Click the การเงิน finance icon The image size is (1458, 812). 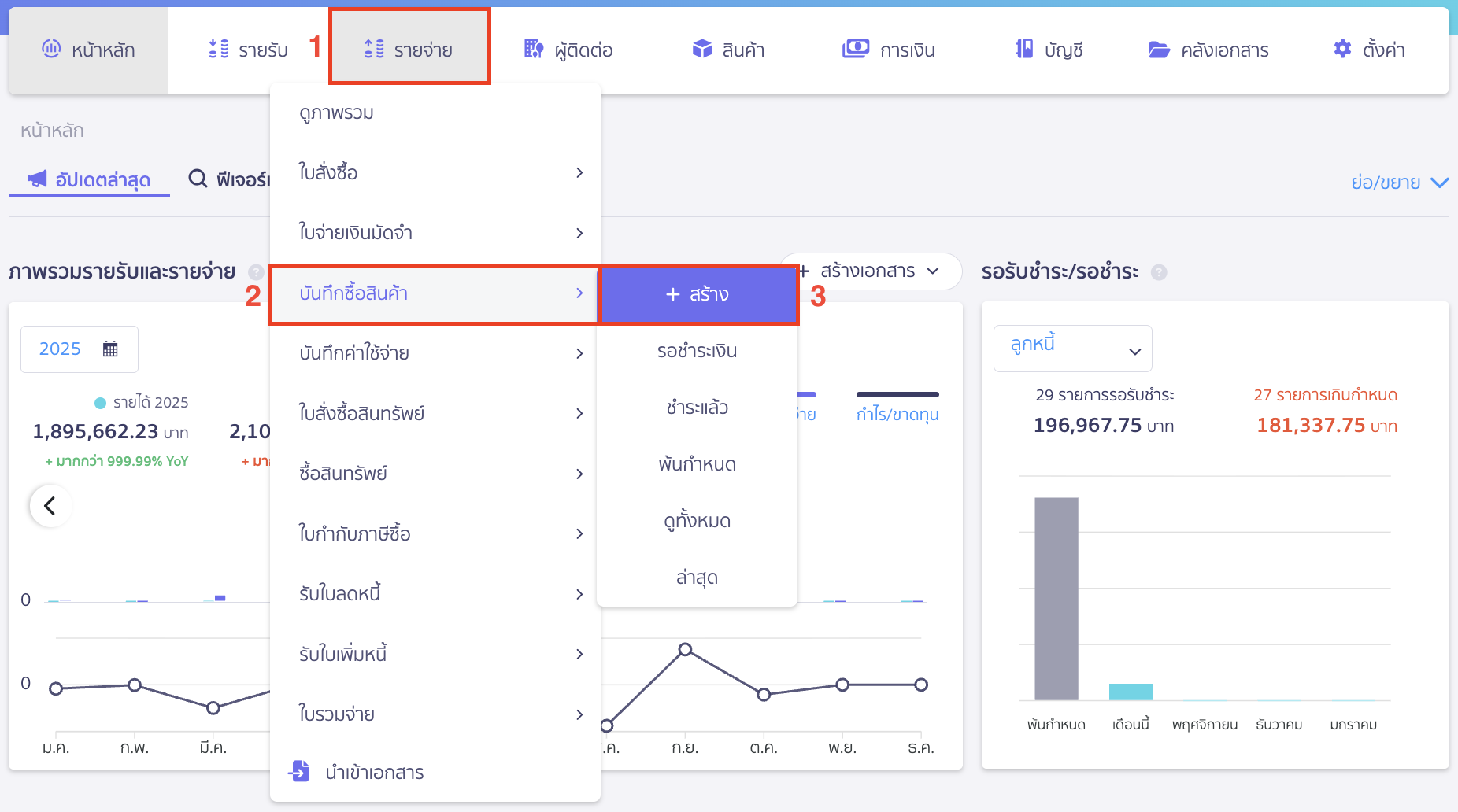857,47
